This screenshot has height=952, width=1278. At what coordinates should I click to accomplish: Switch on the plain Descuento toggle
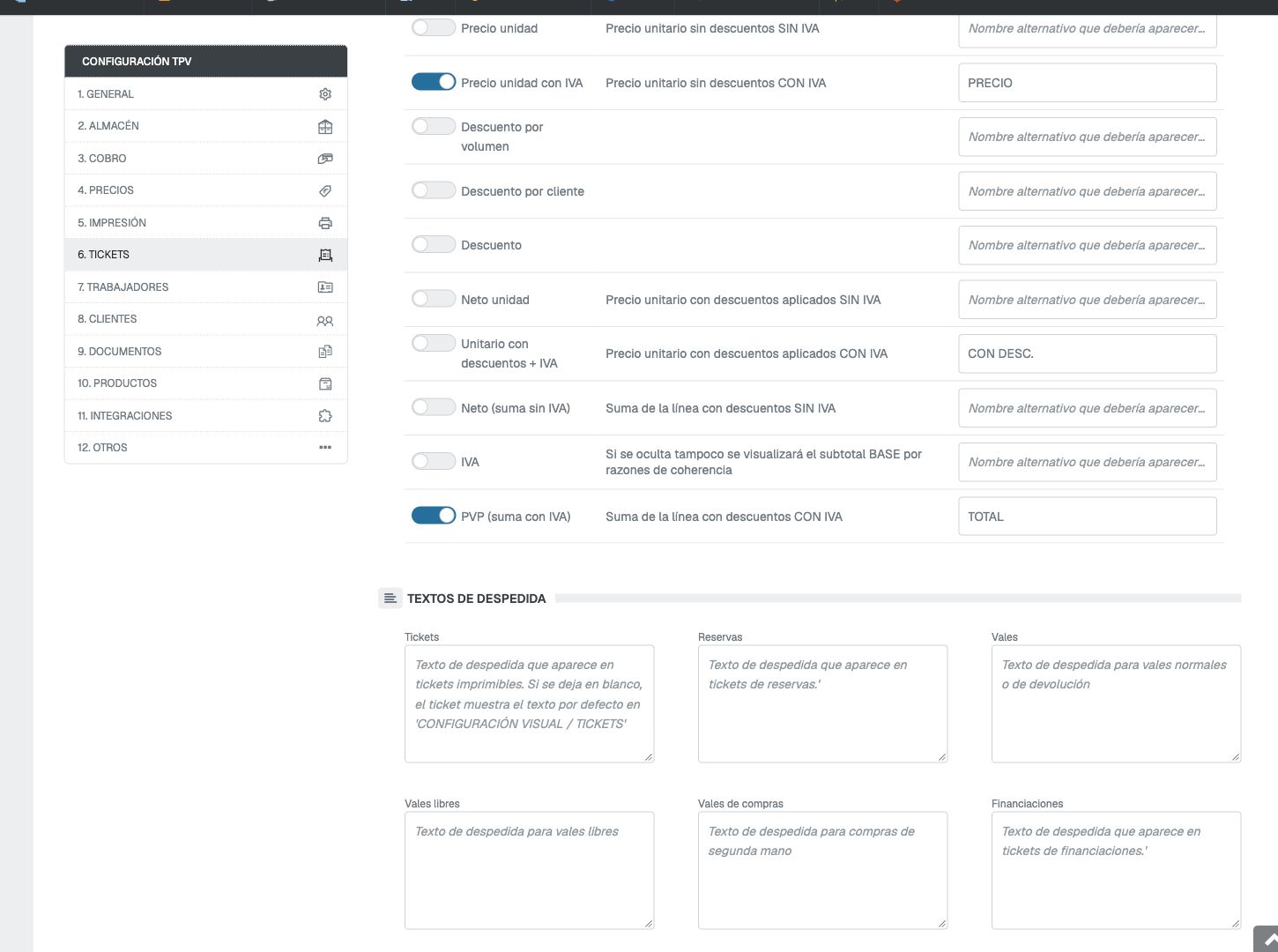(434, 244)
